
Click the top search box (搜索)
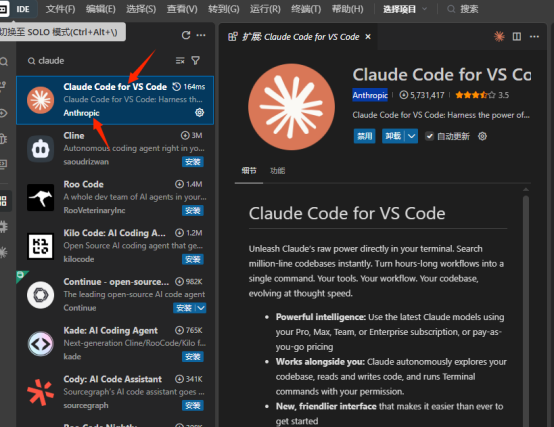pos(464,9)
